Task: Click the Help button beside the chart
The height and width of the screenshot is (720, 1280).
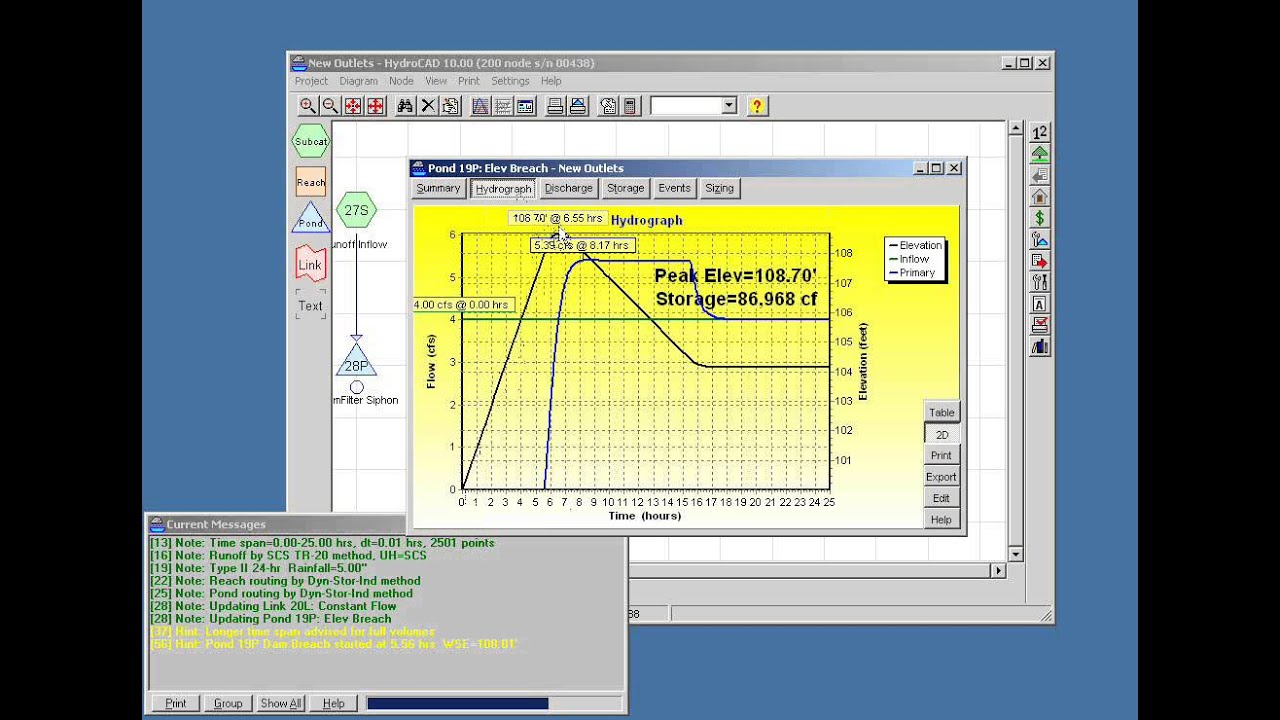Action: pos(942,519)
